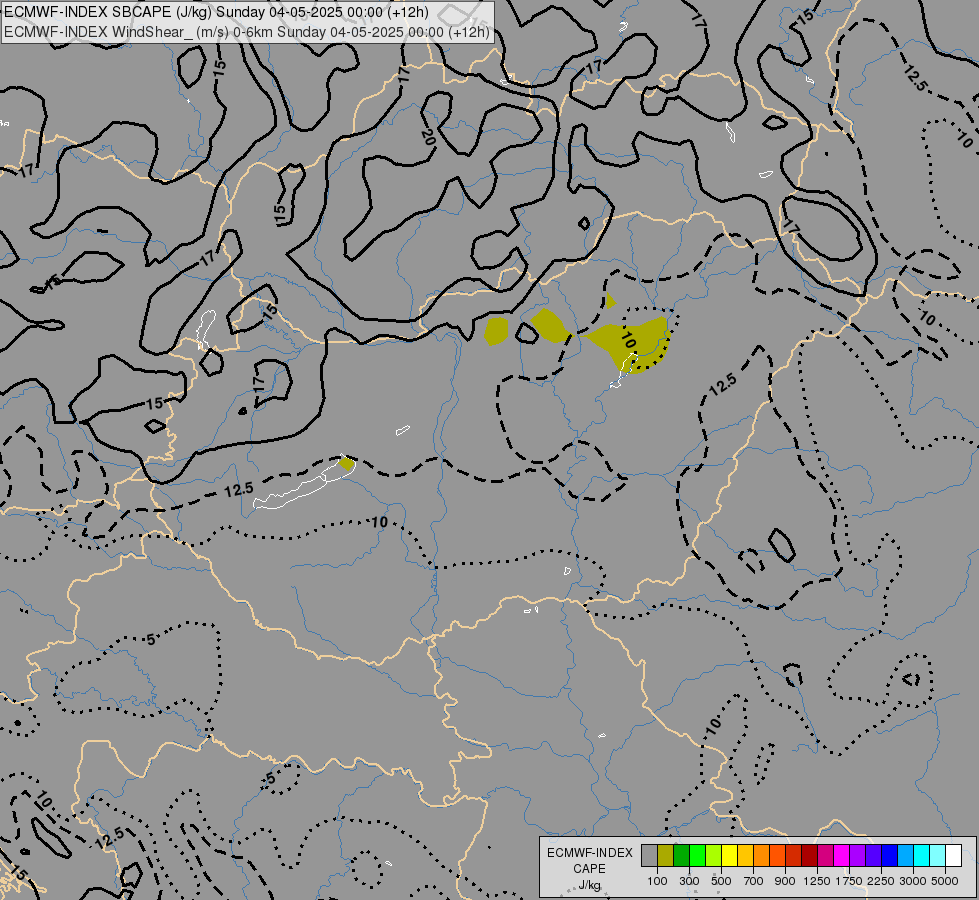Pick the amber swatch left of 700

click(745, 856)
